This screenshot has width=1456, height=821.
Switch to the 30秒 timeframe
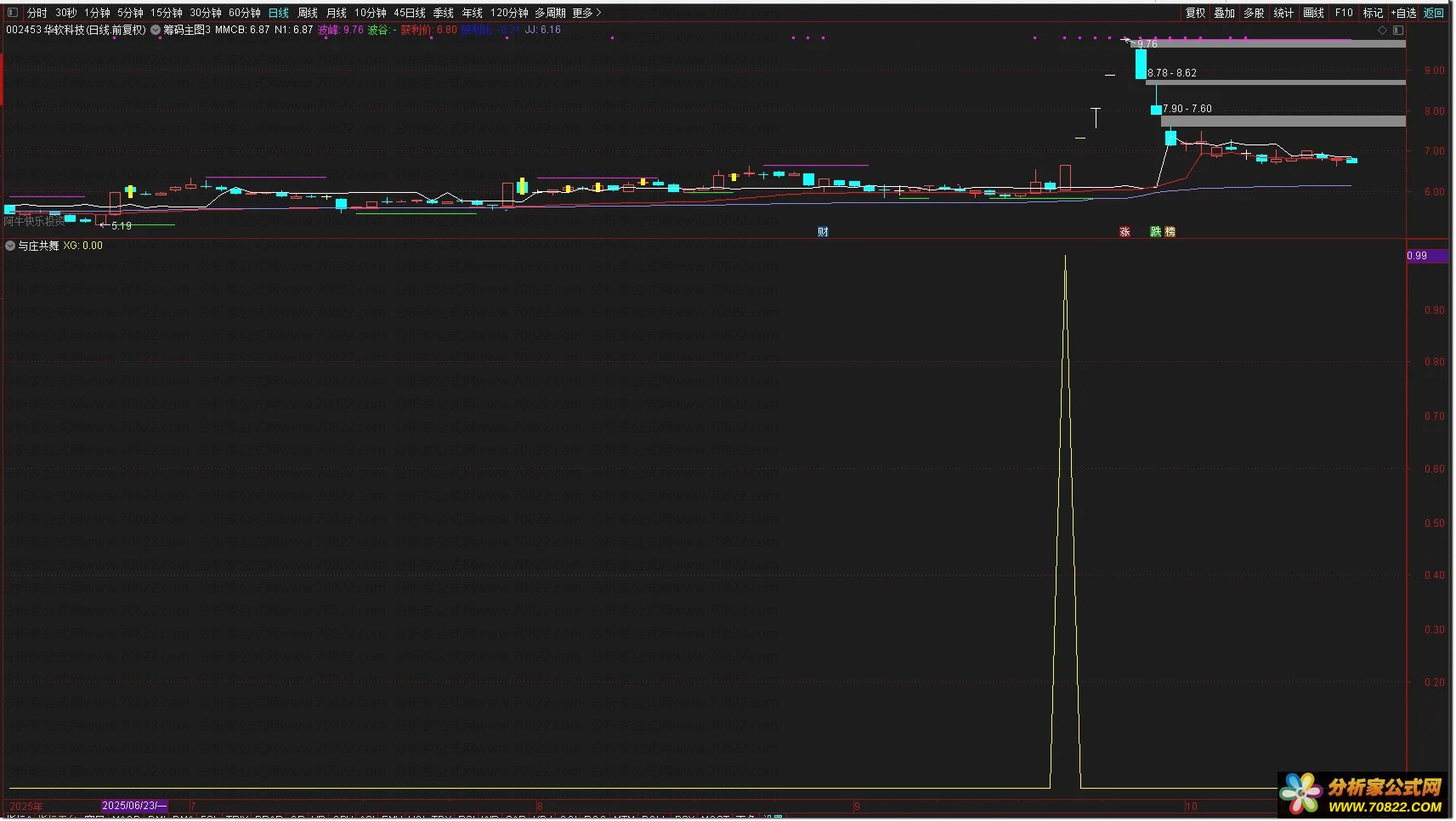tap(66, 13)
